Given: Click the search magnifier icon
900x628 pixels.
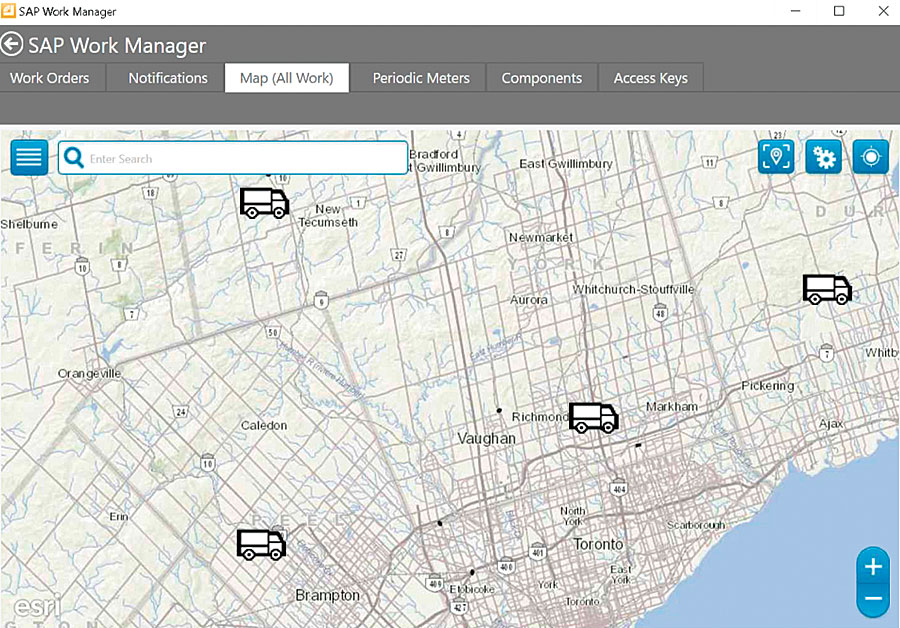Looking at the screenshot, I should (x=74, y=158).
